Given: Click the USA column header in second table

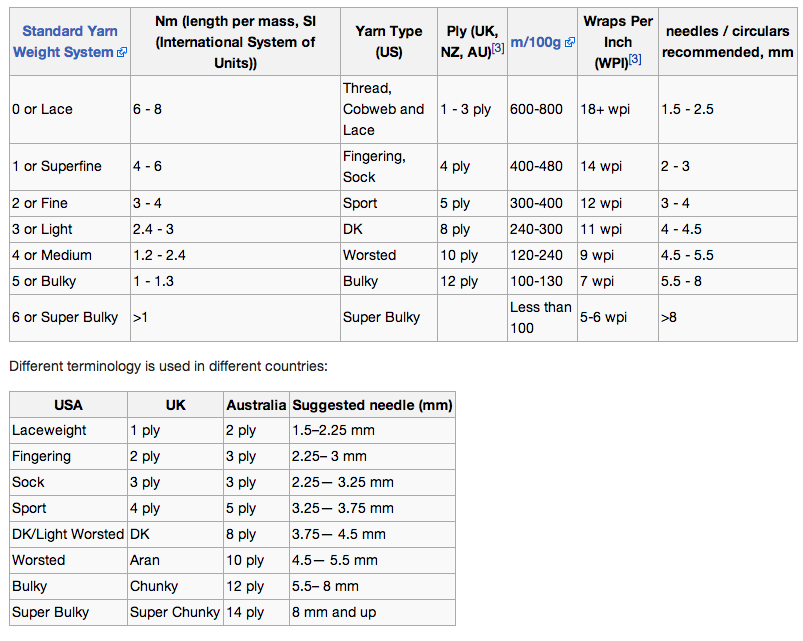Looking at the screenshot, I should point(69,405).
